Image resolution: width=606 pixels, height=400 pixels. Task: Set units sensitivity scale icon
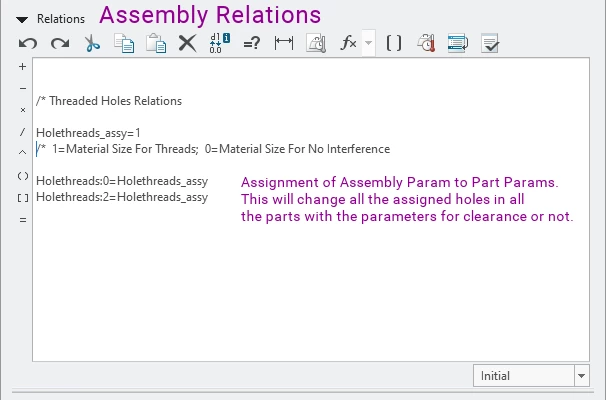click(x=316, y=43)
